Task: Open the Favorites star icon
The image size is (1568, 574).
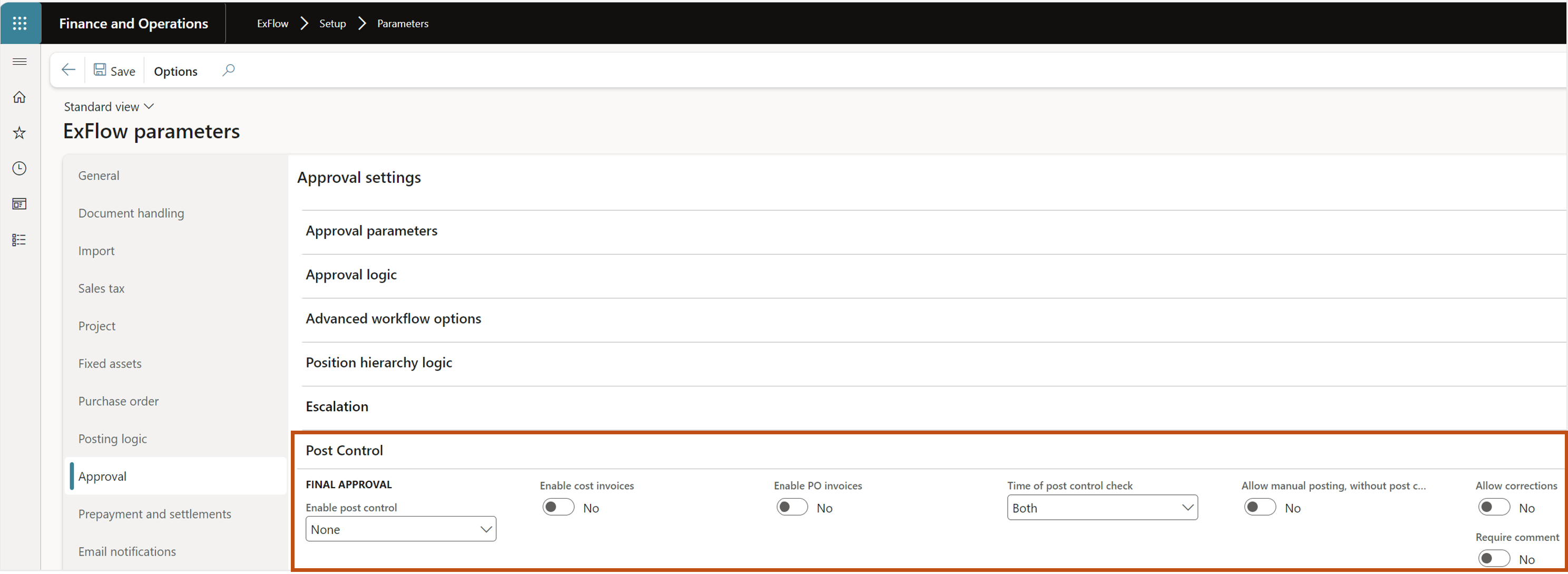Action: coord(19,133)
